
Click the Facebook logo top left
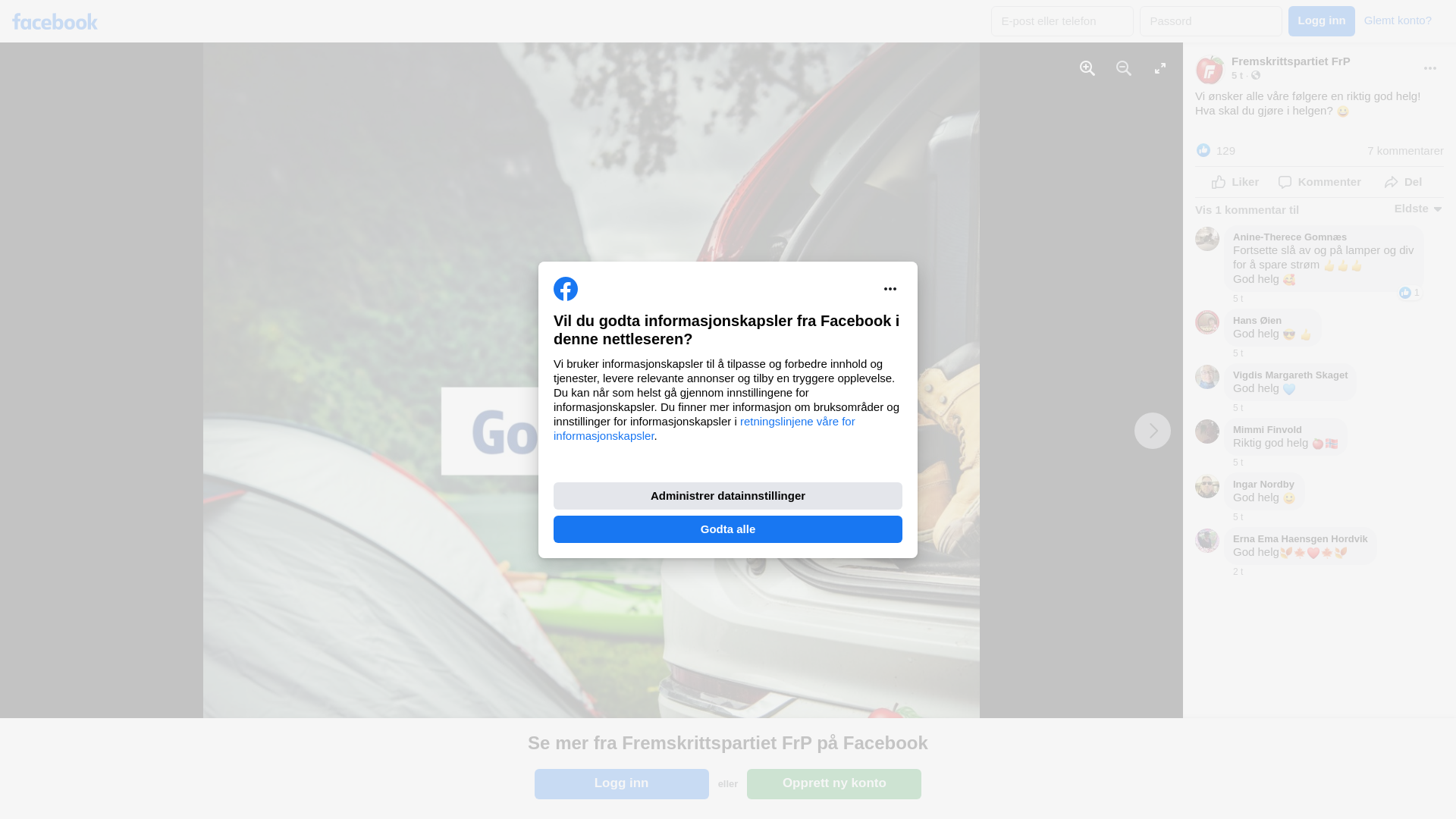55,21
